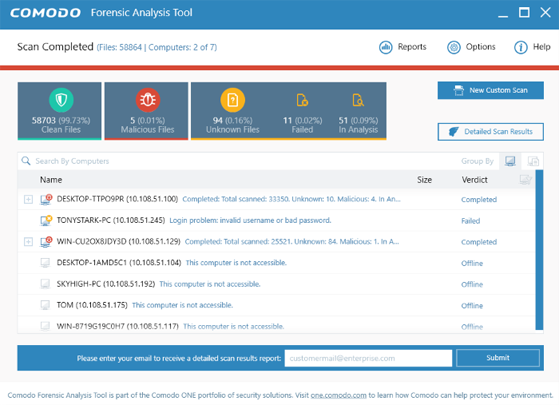Select the Clean Files shield tile
This screenshot has width=559, height=405.
tap(60, 111)
